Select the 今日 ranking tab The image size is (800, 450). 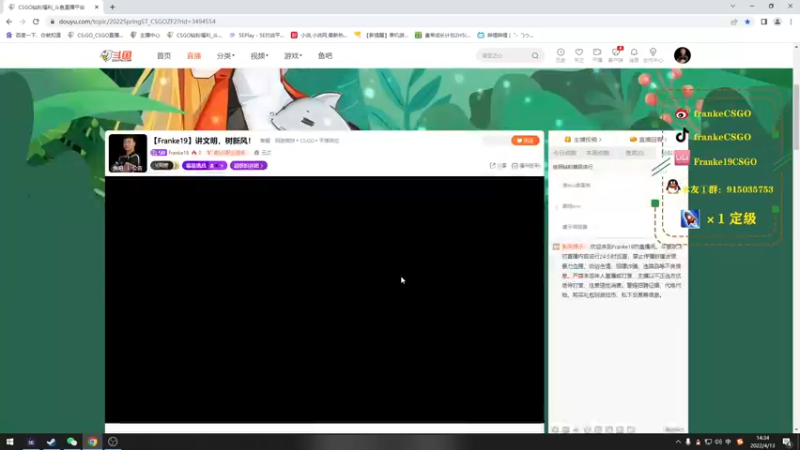[564, 153]
